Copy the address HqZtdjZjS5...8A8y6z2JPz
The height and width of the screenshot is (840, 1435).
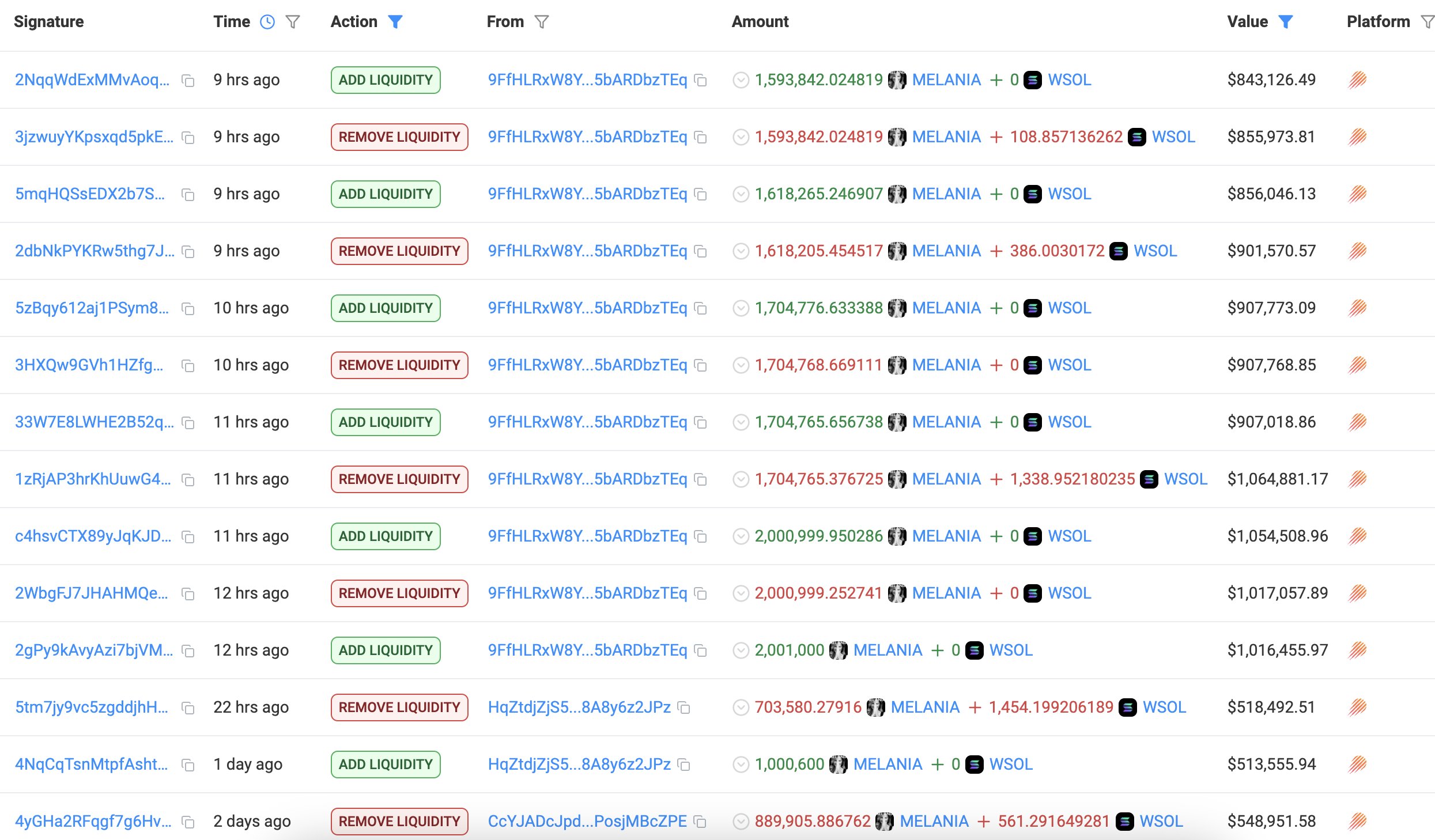tap(683, 707)
